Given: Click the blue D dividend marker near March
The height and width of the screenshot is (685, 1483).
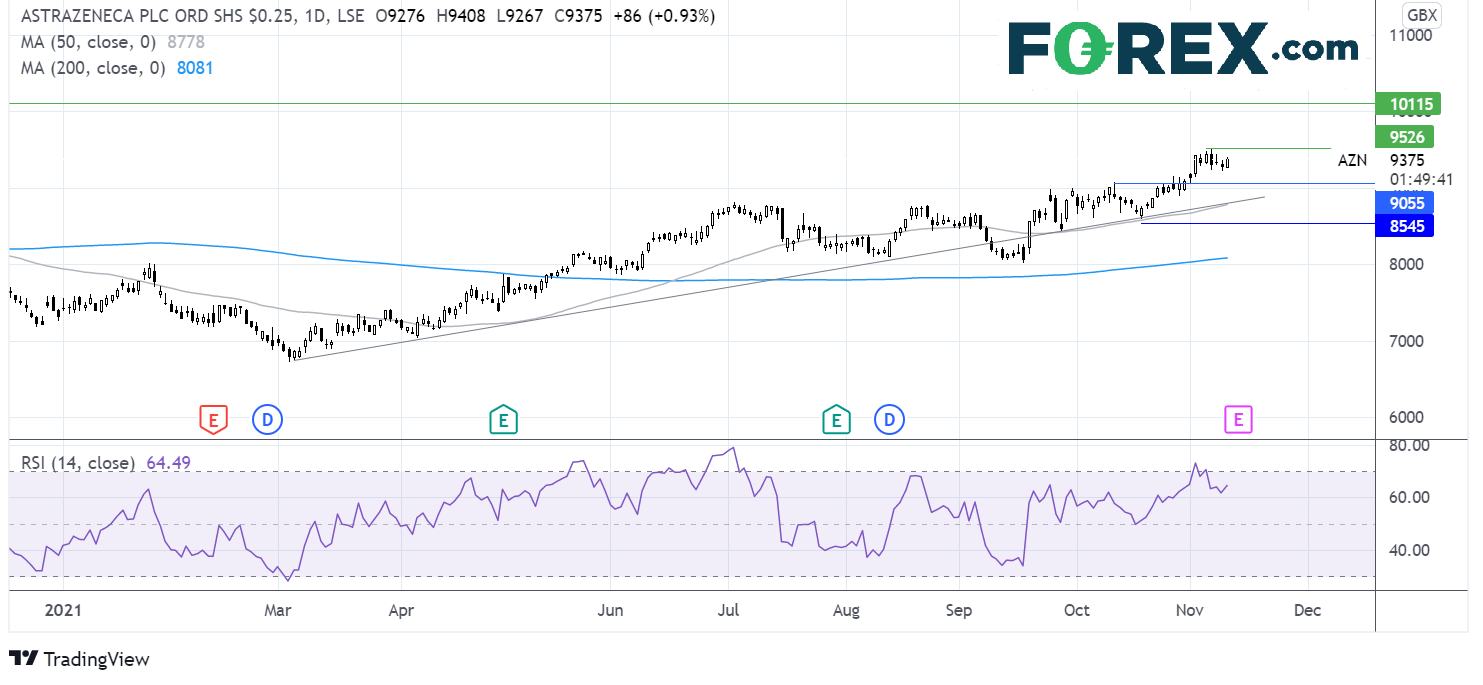Looking at the screenshot, I should point(267,420).
